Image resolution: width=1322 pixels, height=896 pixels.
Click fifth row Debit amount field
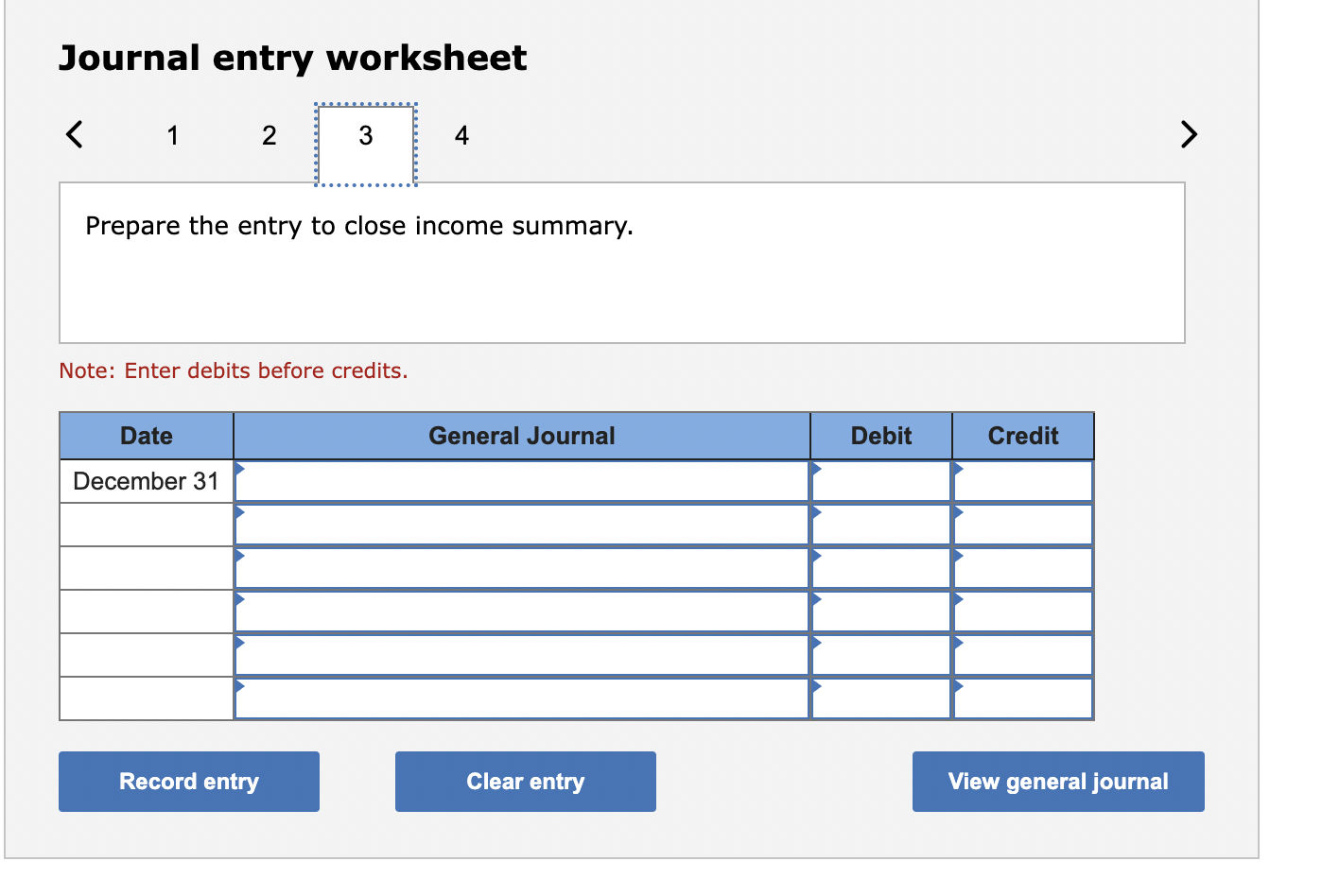881,655
